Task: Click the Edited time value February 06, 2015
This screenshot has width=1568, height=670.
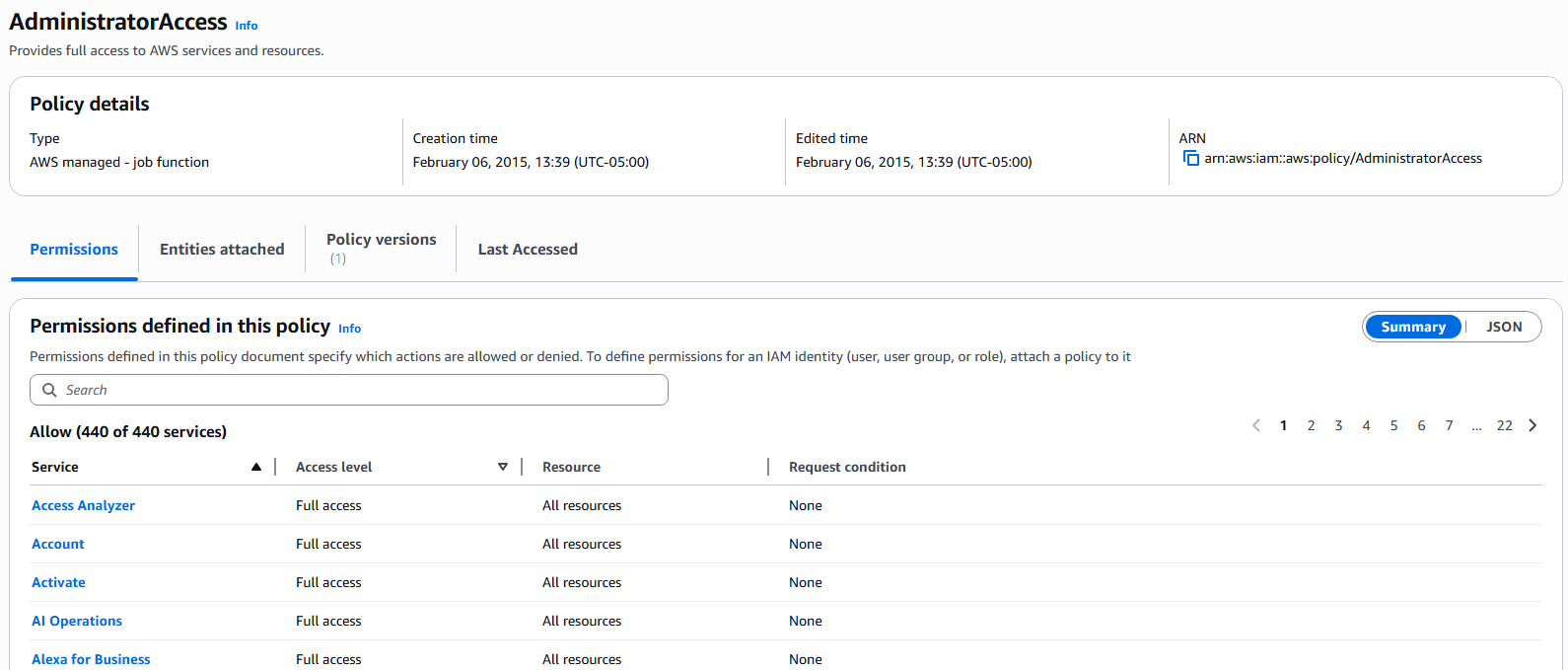Action: pos(914,162)
